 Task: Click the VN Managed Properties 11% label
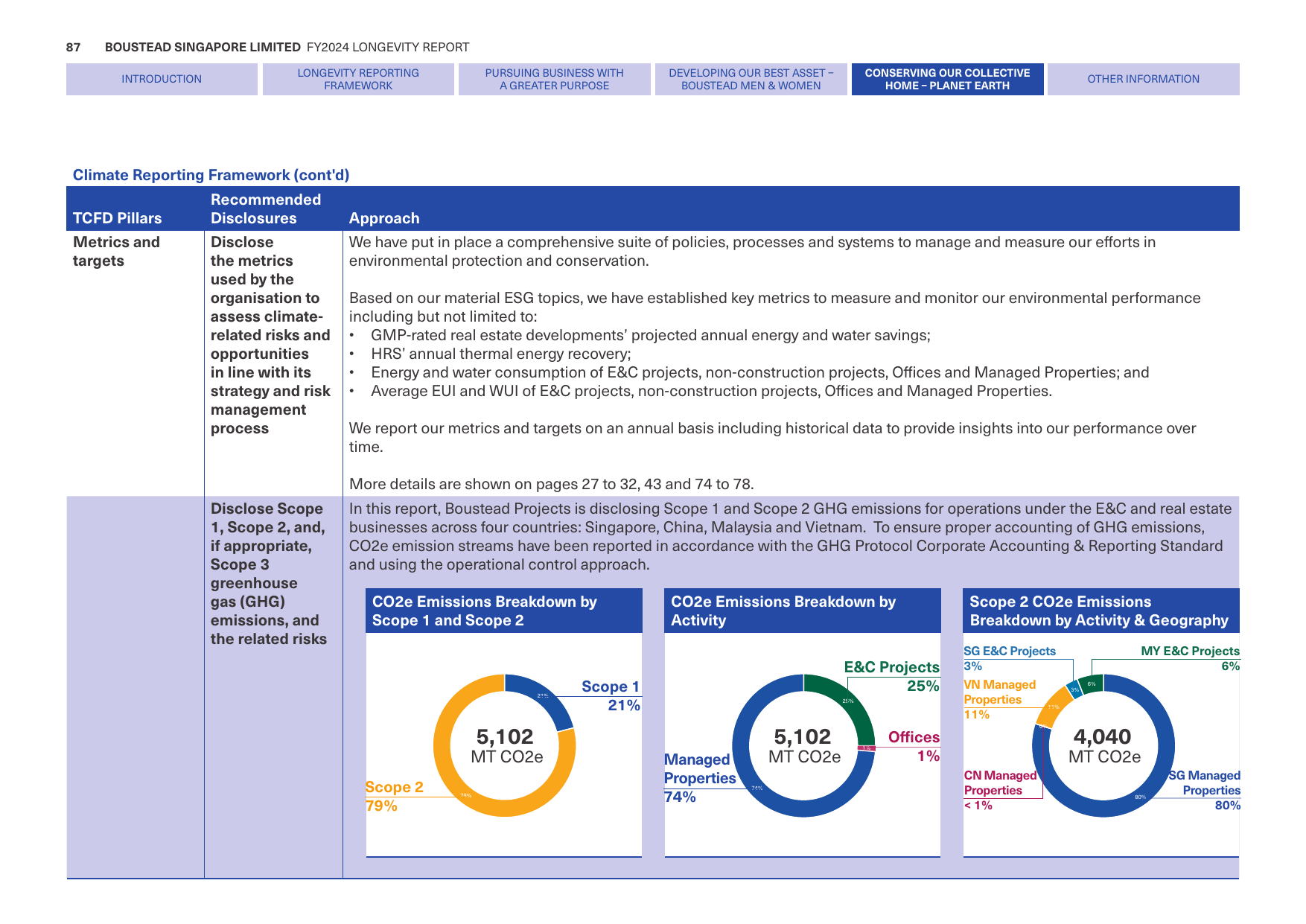[x=999, y=699]
